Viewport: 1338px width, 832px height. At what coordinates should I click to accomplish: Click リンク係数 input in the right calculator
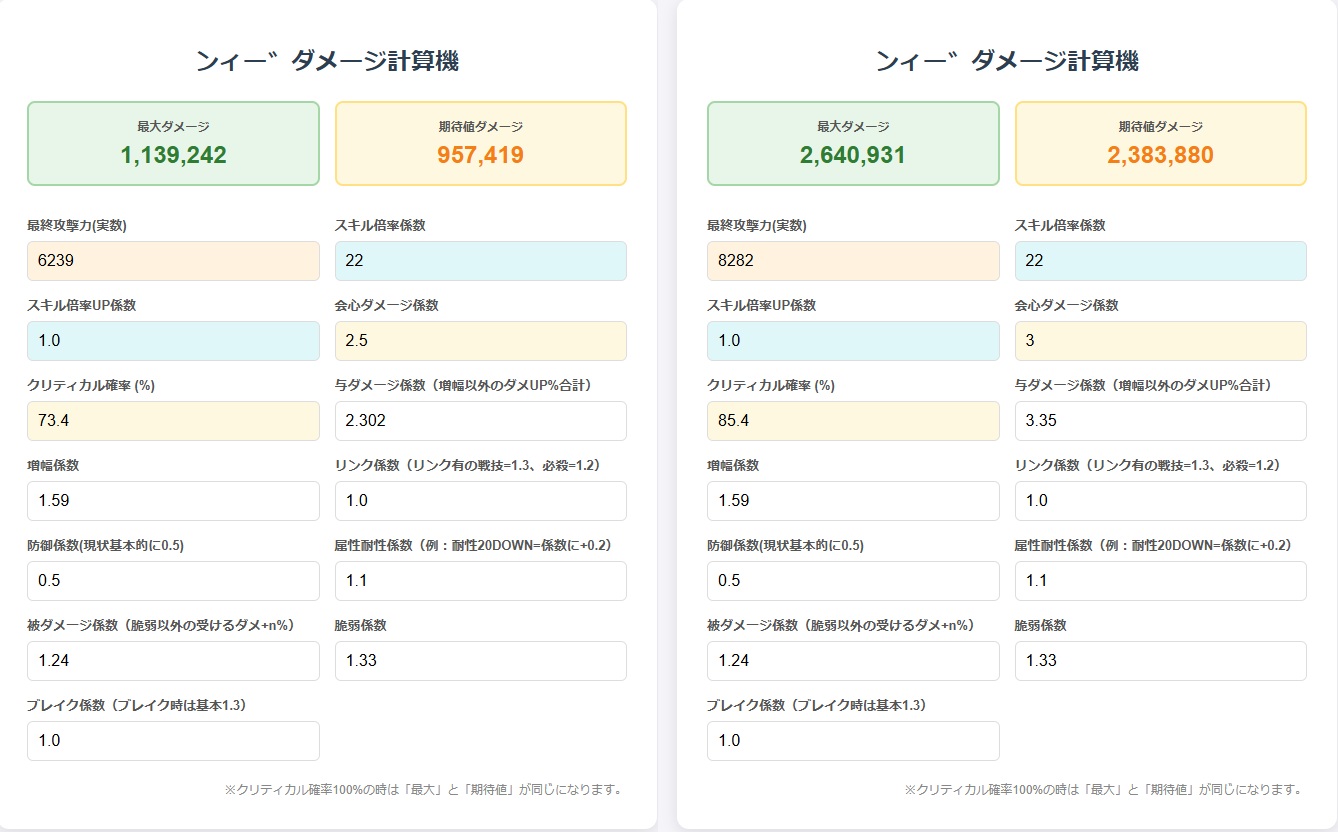click(x=1160, y=501)
